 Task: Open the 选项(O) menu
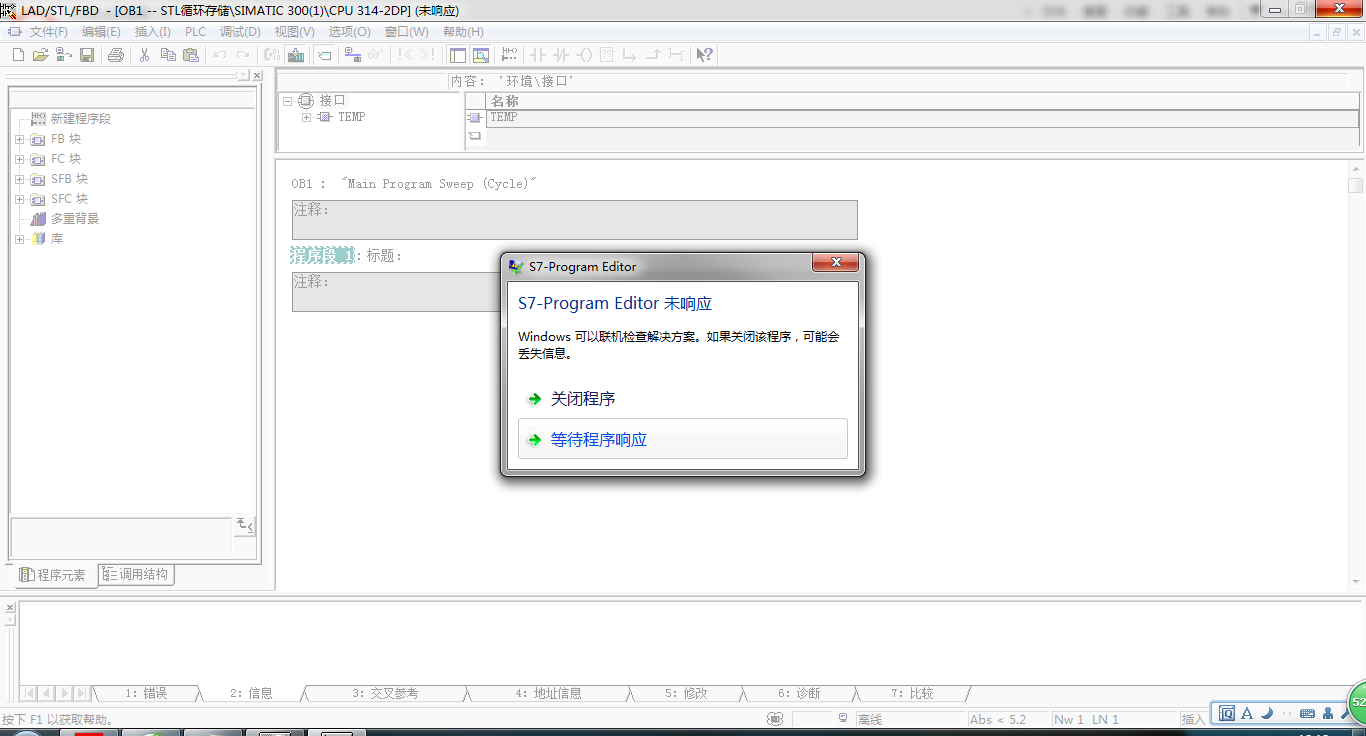349,32
